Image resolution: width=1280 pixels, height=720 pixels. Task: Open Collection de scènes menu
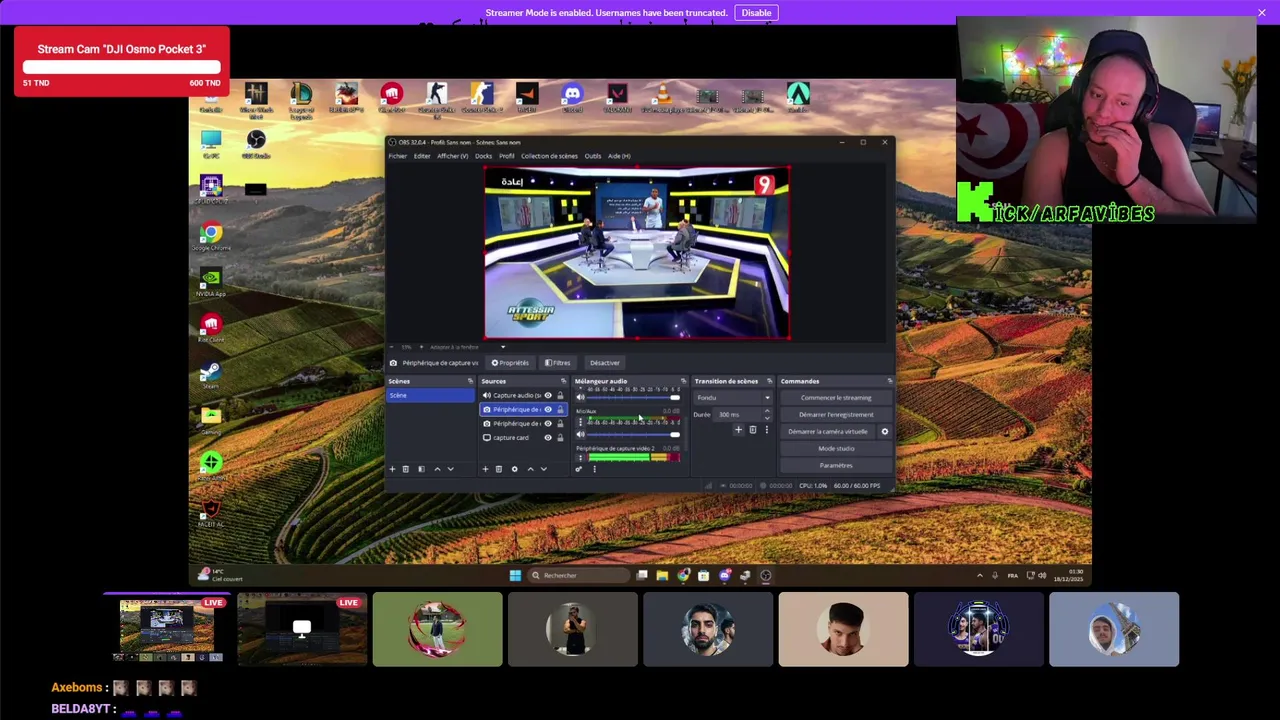coord(549,156)
